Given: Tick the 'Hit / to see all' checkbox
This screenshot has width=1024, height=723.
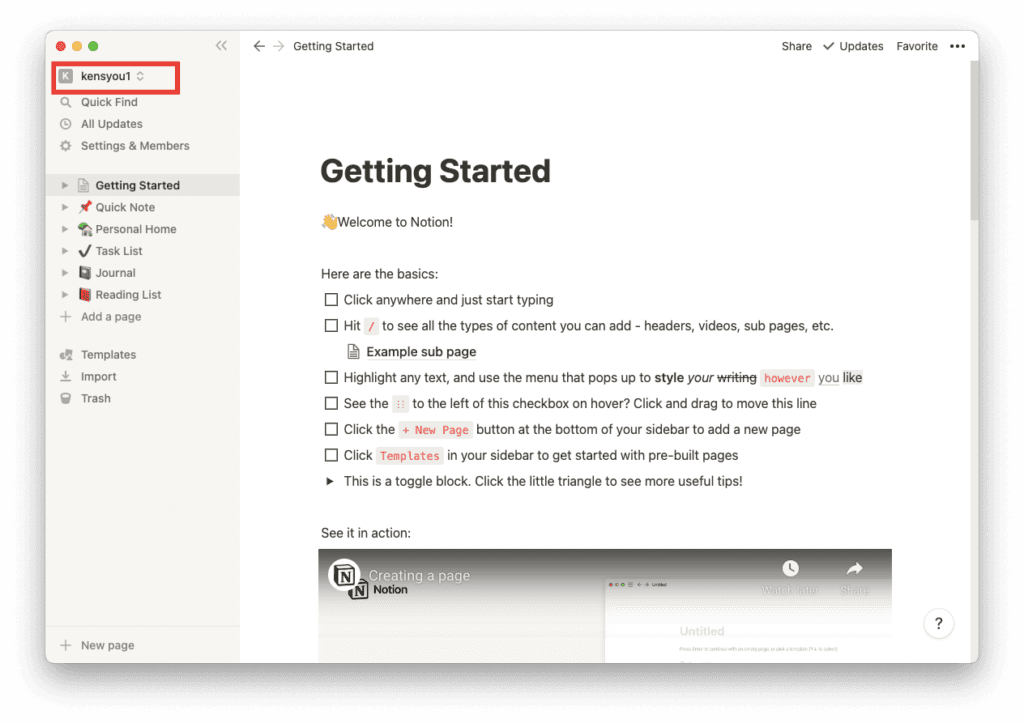Looking at the screenshot, I should (331, 326).
